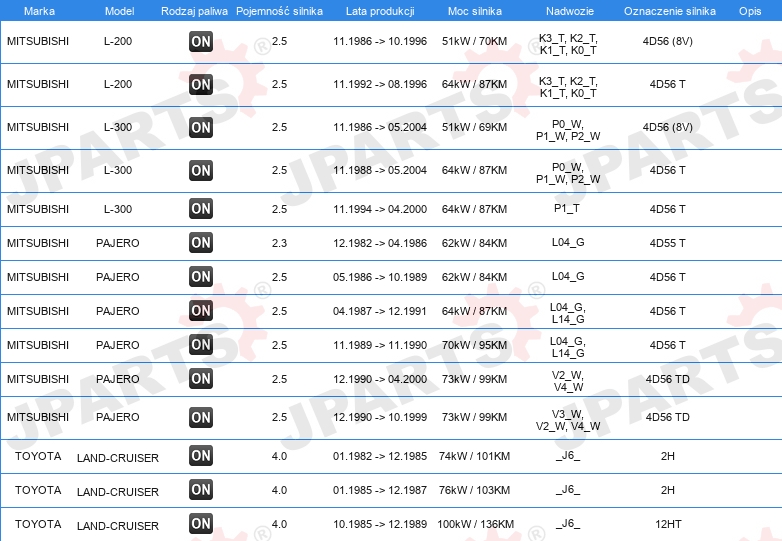Click the ON icon in the Land-Cruiser 74kW / 101KM row
The height and width of the screenshot is (541, 782).
tap(201, 456)
